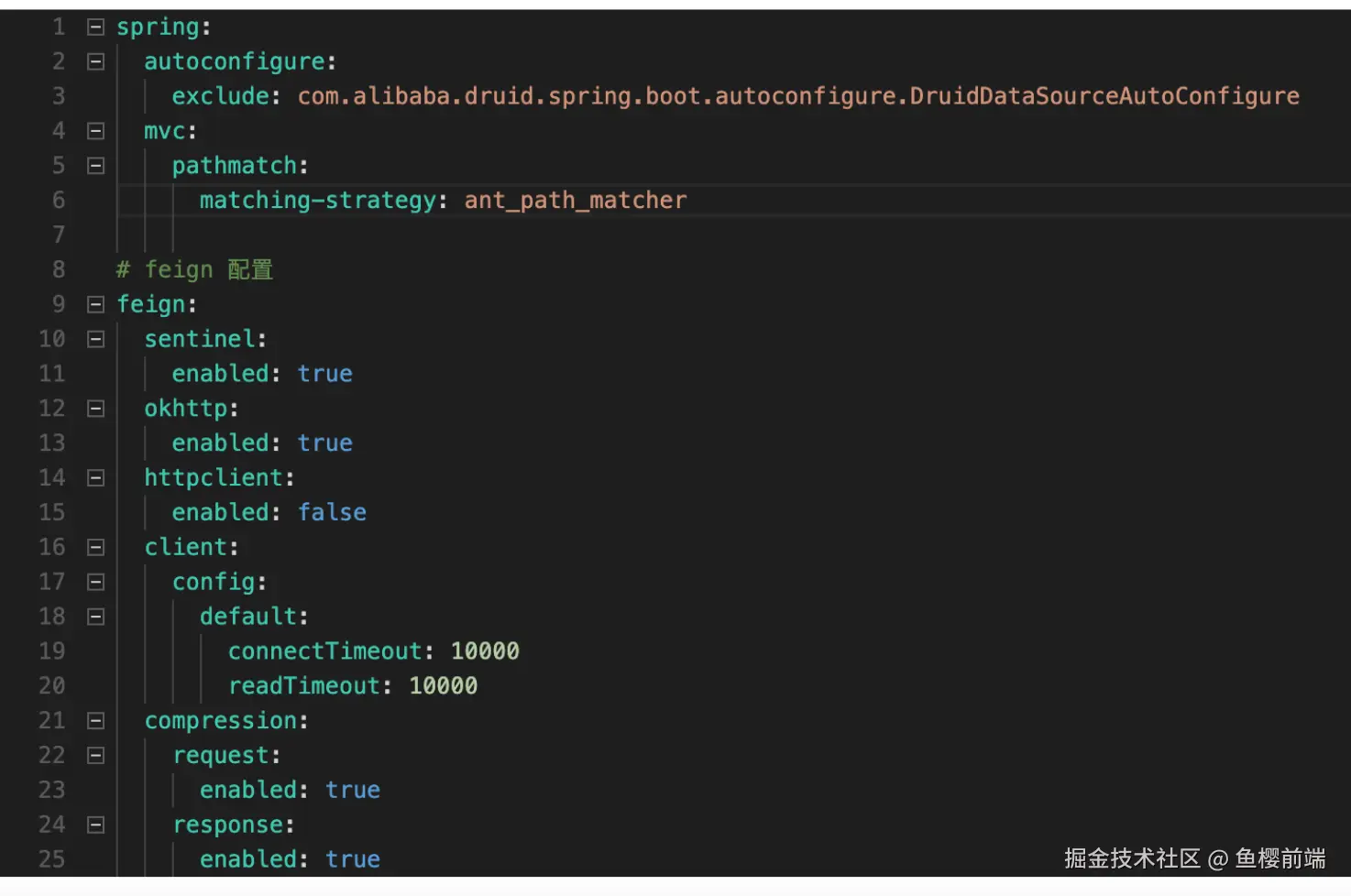Collapse the compression section

click(95, 721)
